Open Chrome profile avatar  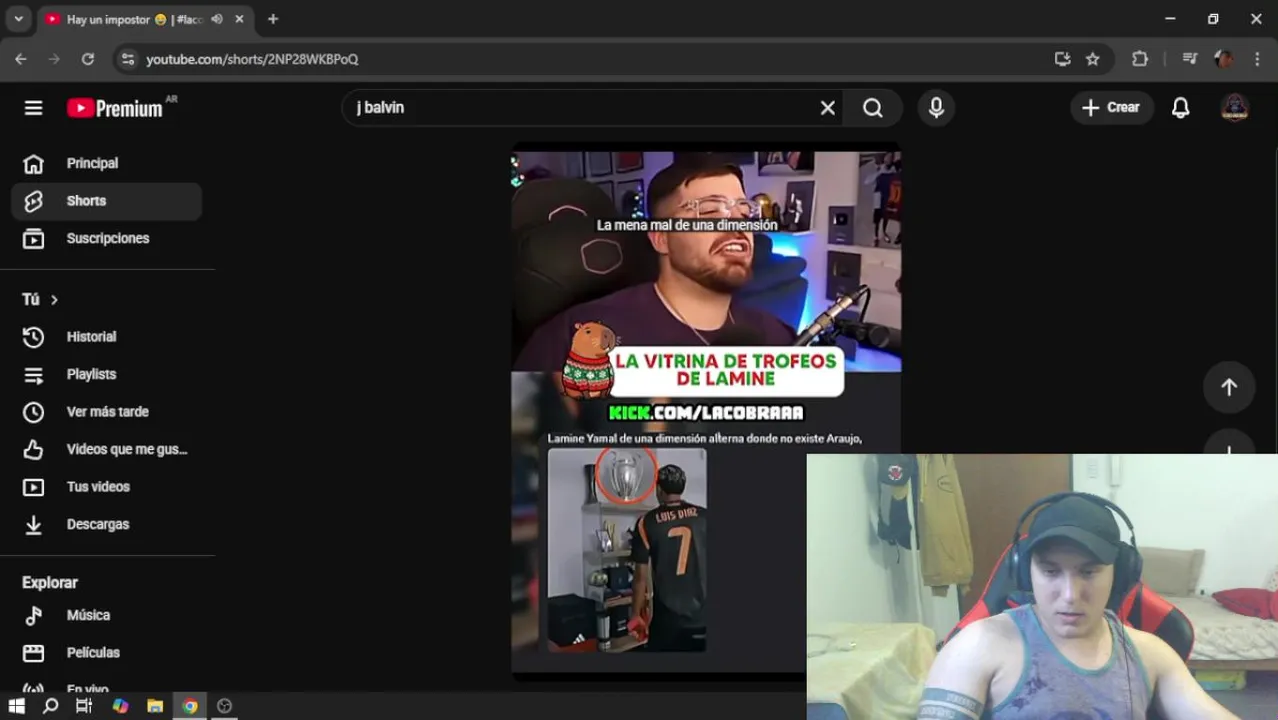point(1224,59)
